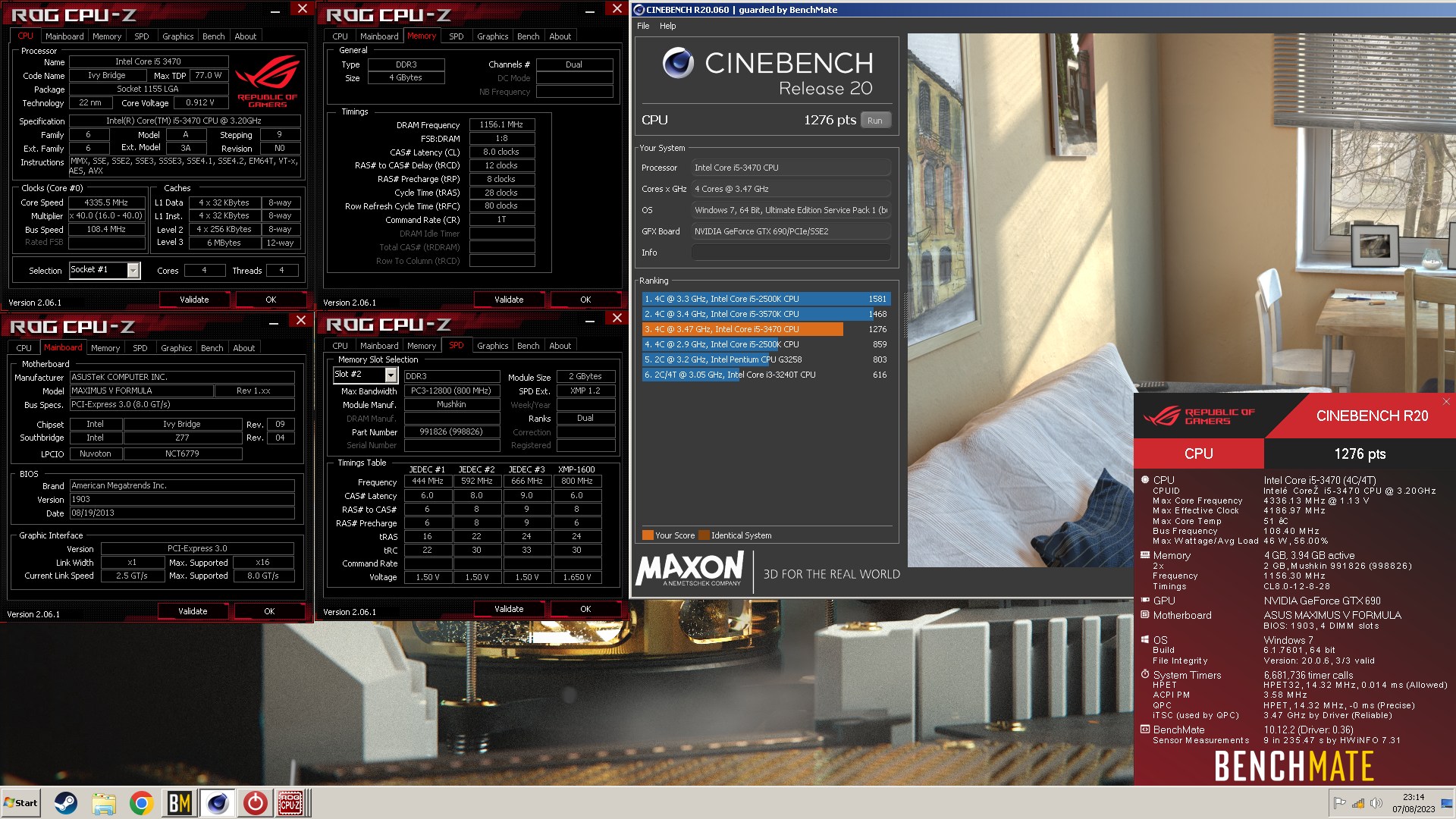Switch to the Cinebench taskbar icon

click(x=217, y=802)
